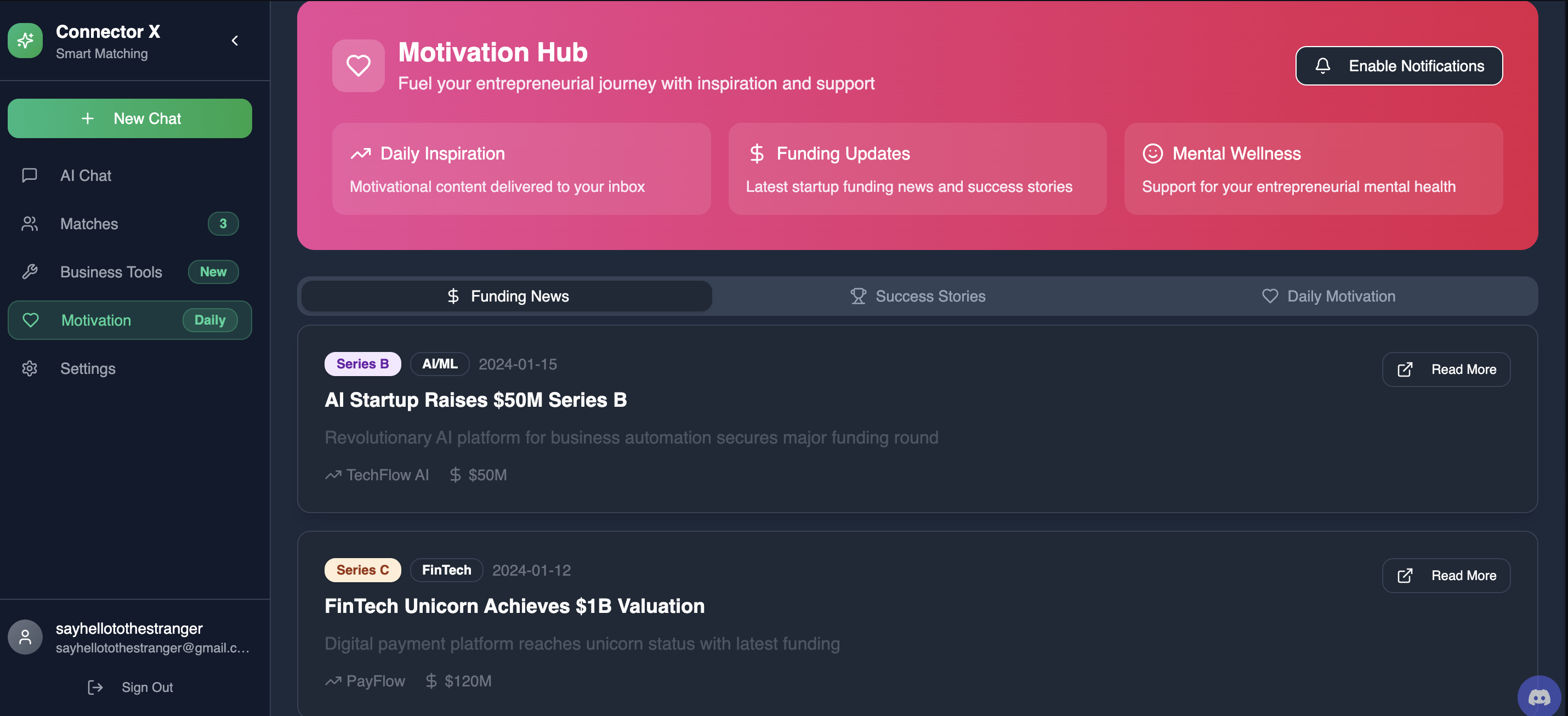Click the Settings gear icon
Viewport: 1568px width, 716px height.
pos(29,368)
